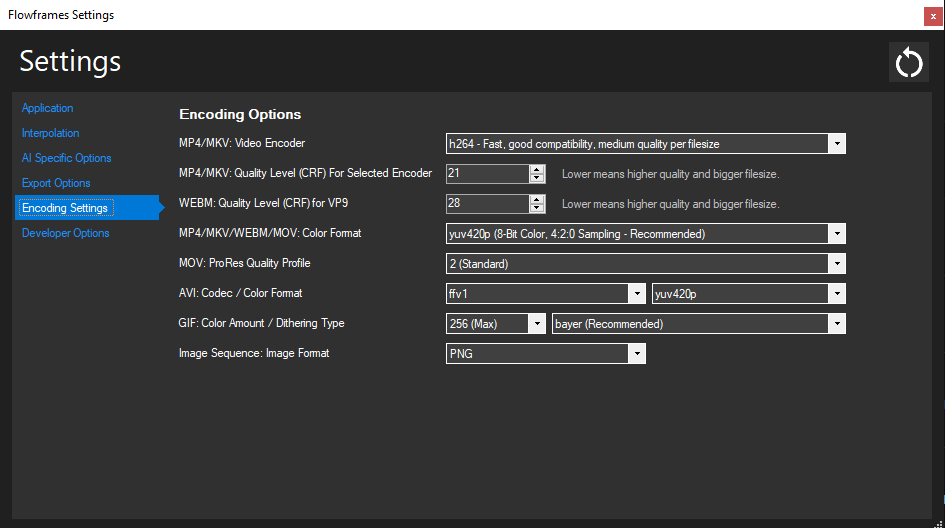
Task: Expand the MOV ProRes Quality Profile dropdown
Action: pos(645,263)
